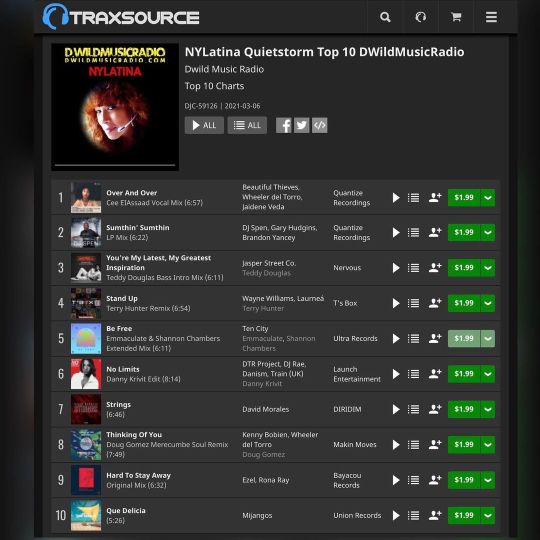Follow artists of Thinking Of You
The height and width of the screenshot is (540, 540).
pos(435,445)
